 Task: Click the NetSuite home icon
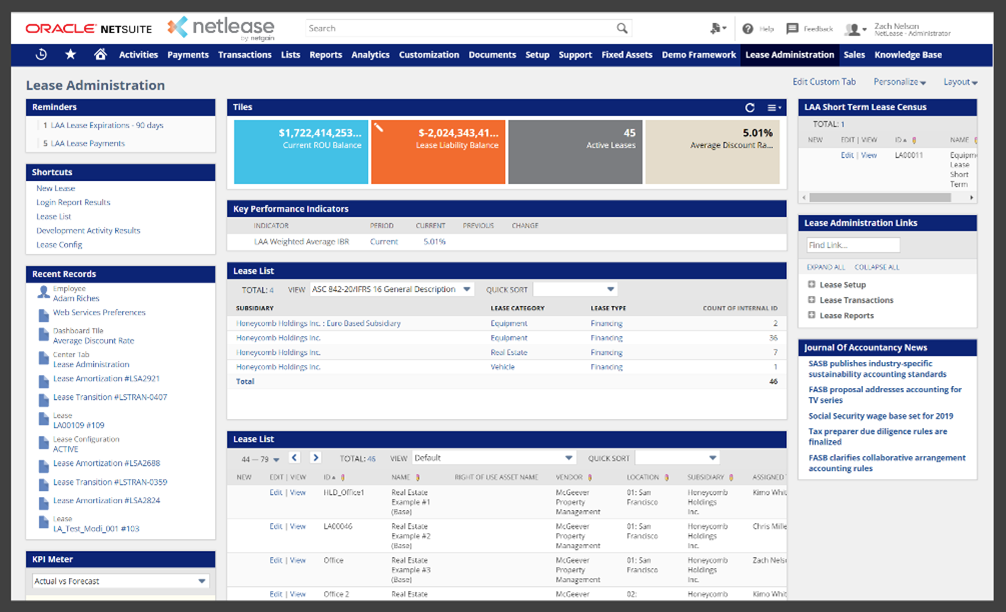101,55
